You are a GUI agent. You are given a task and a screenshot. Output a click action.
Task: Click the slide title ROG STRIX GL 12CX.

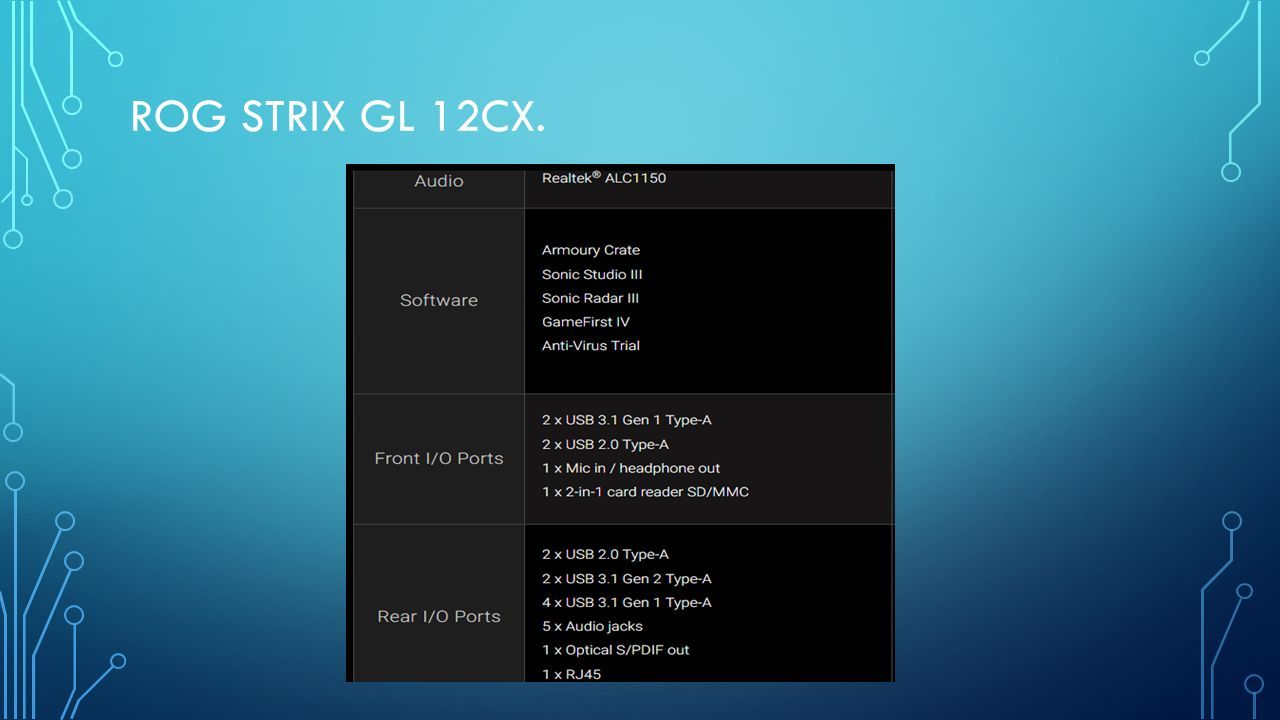[x=338, y=118]
